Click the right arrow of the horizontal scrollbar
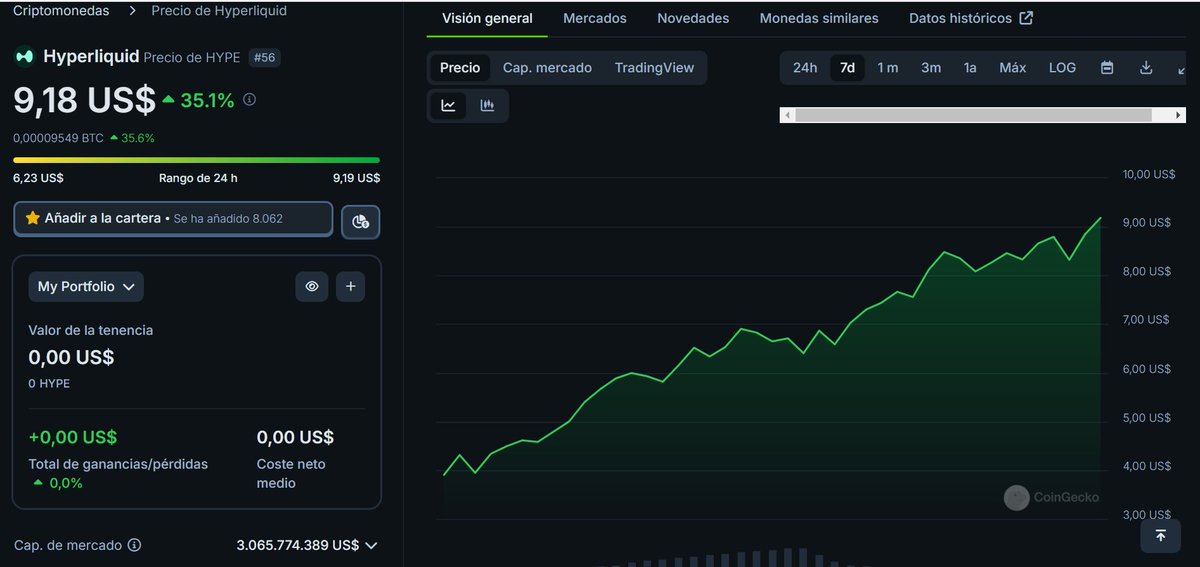Viewport: 1200px width, 567px height. tap(1180, 115)
